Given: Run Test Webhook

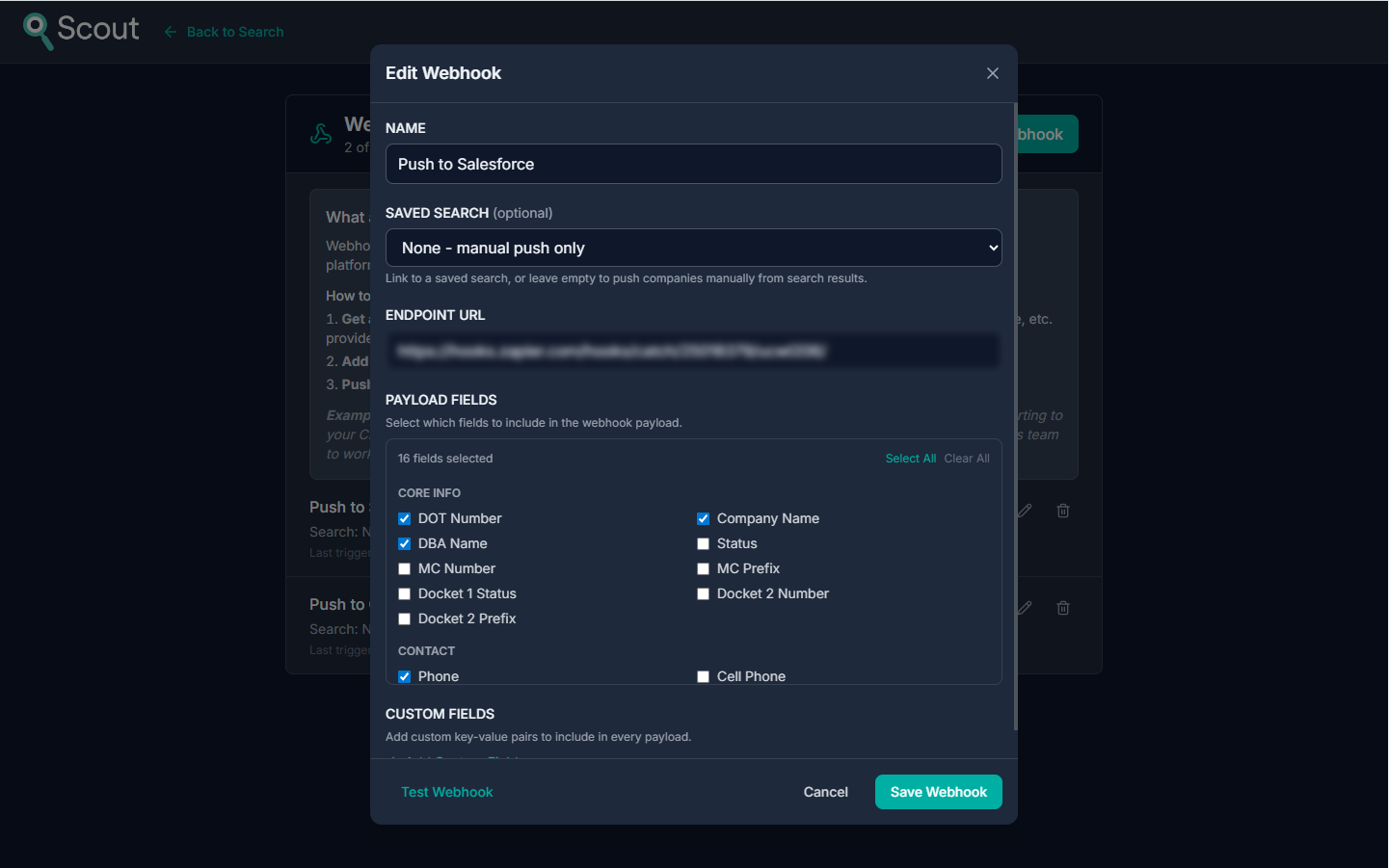Looking at the screenshot, I should (446, 791).
